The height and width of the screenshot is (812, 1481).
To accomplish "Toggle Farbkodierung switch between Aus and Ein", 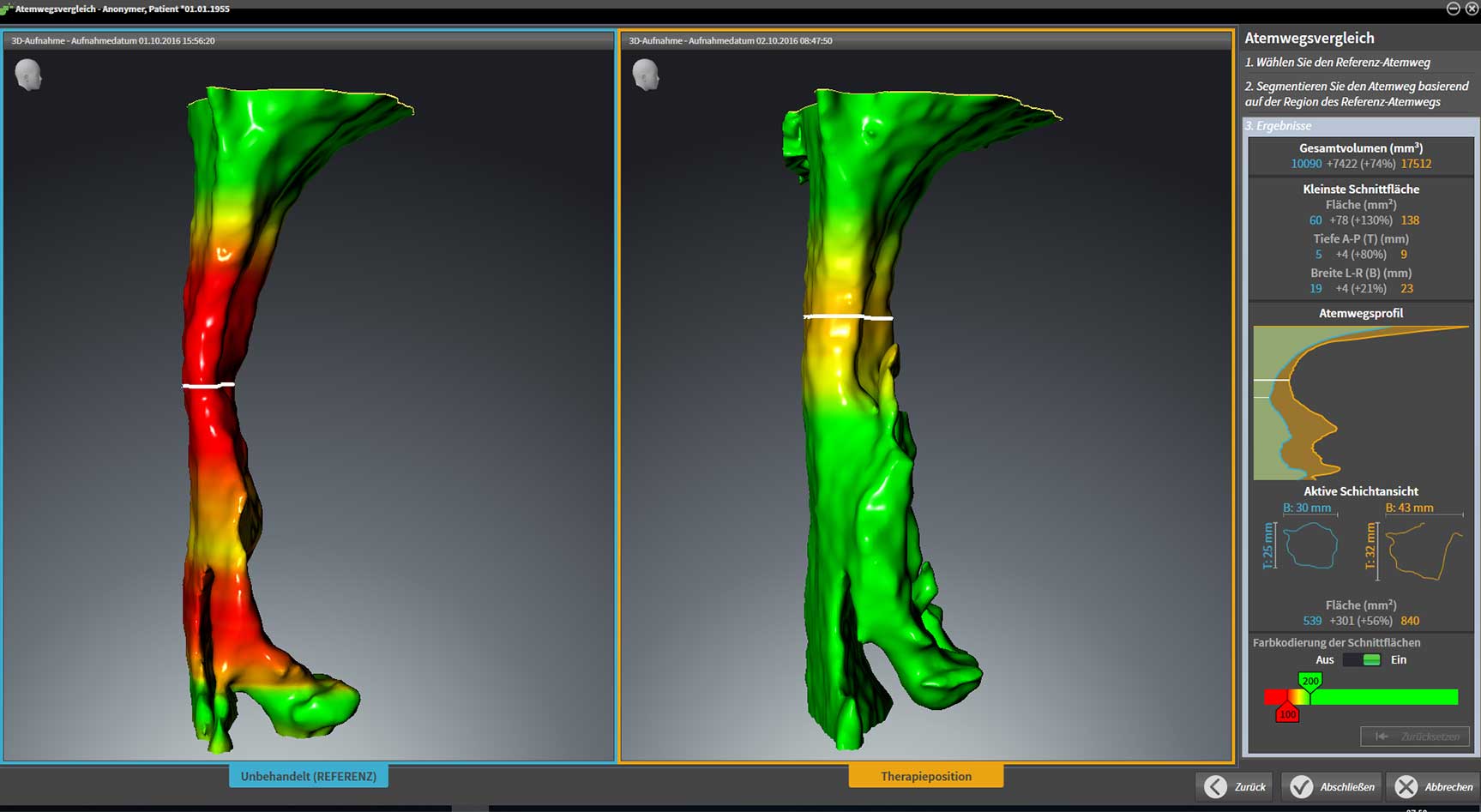I will (x=1362, y=659).
